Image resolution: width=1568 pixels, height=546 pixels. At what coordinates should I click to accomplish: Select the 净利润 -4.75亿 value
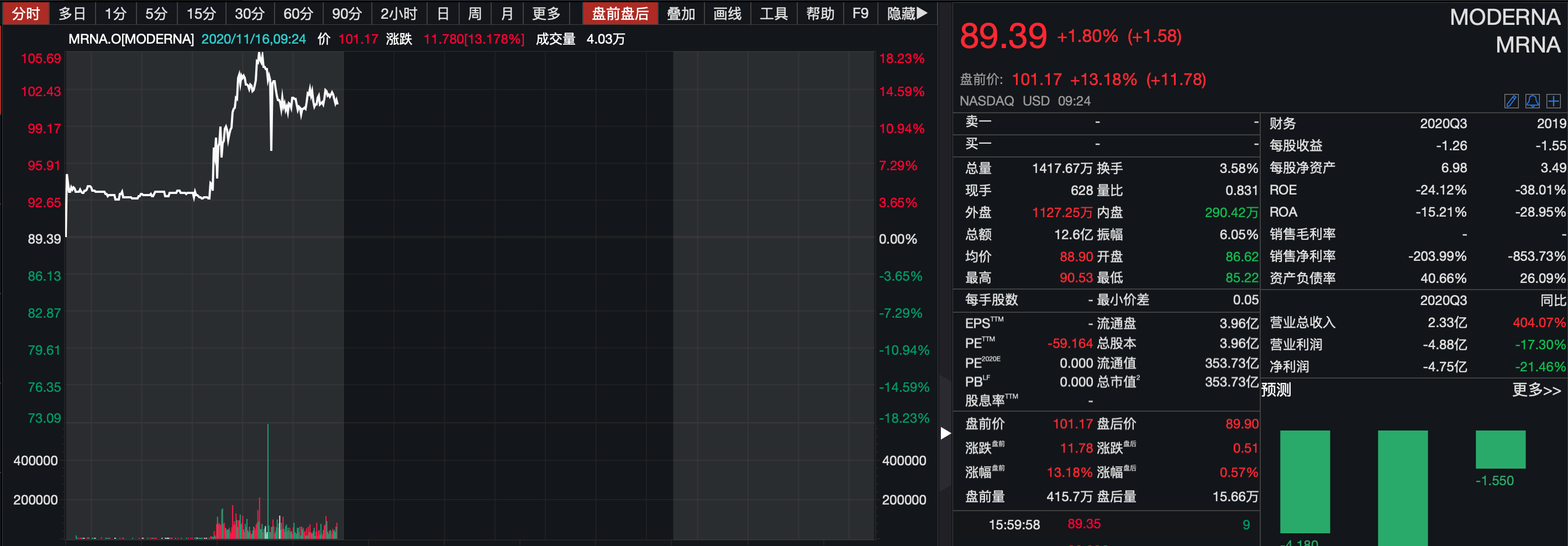pos(1444,367)
